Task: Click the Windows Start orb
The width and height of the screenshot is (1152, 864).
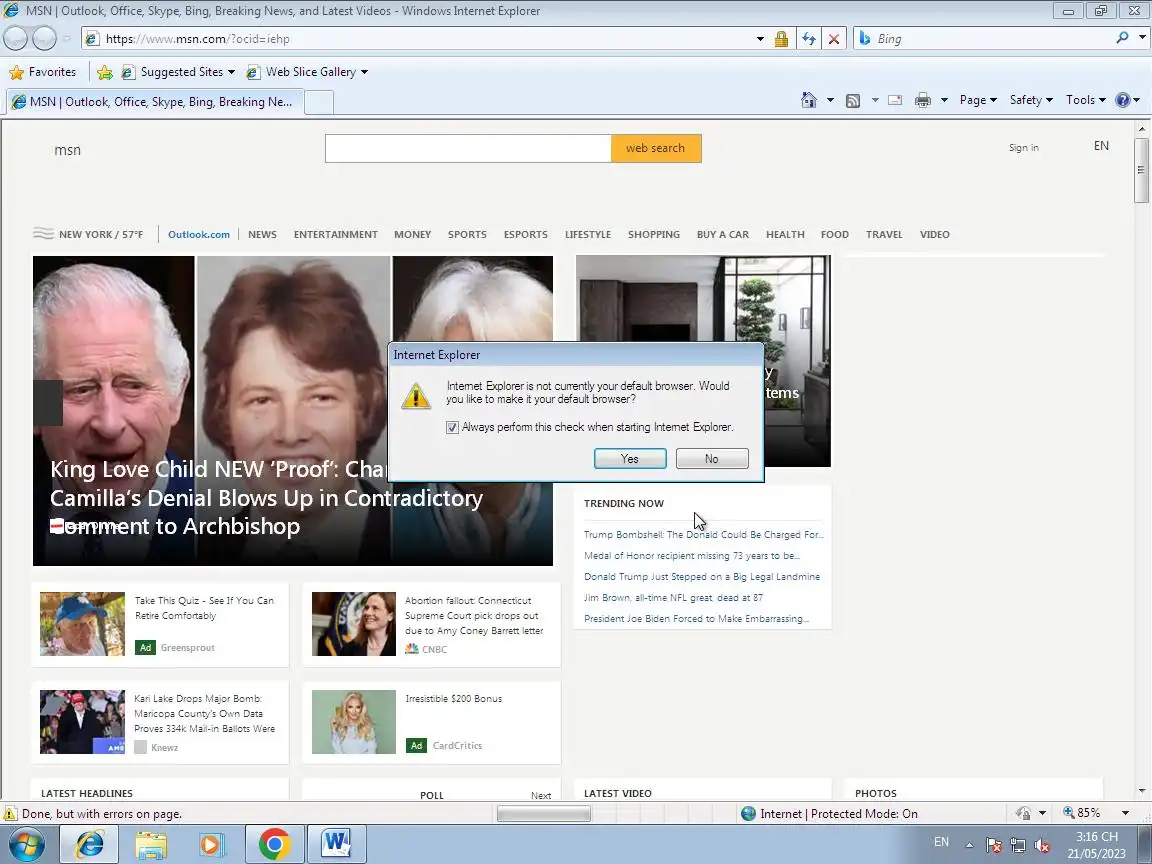Action: [26, 844]
